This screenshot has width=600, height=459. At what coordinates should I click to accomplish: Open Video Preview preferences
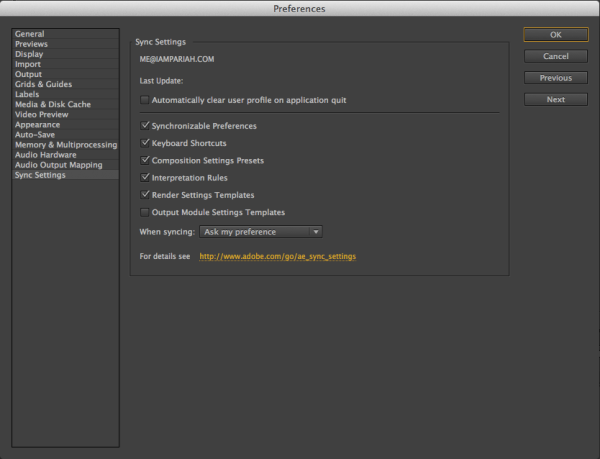click(43, 115)
